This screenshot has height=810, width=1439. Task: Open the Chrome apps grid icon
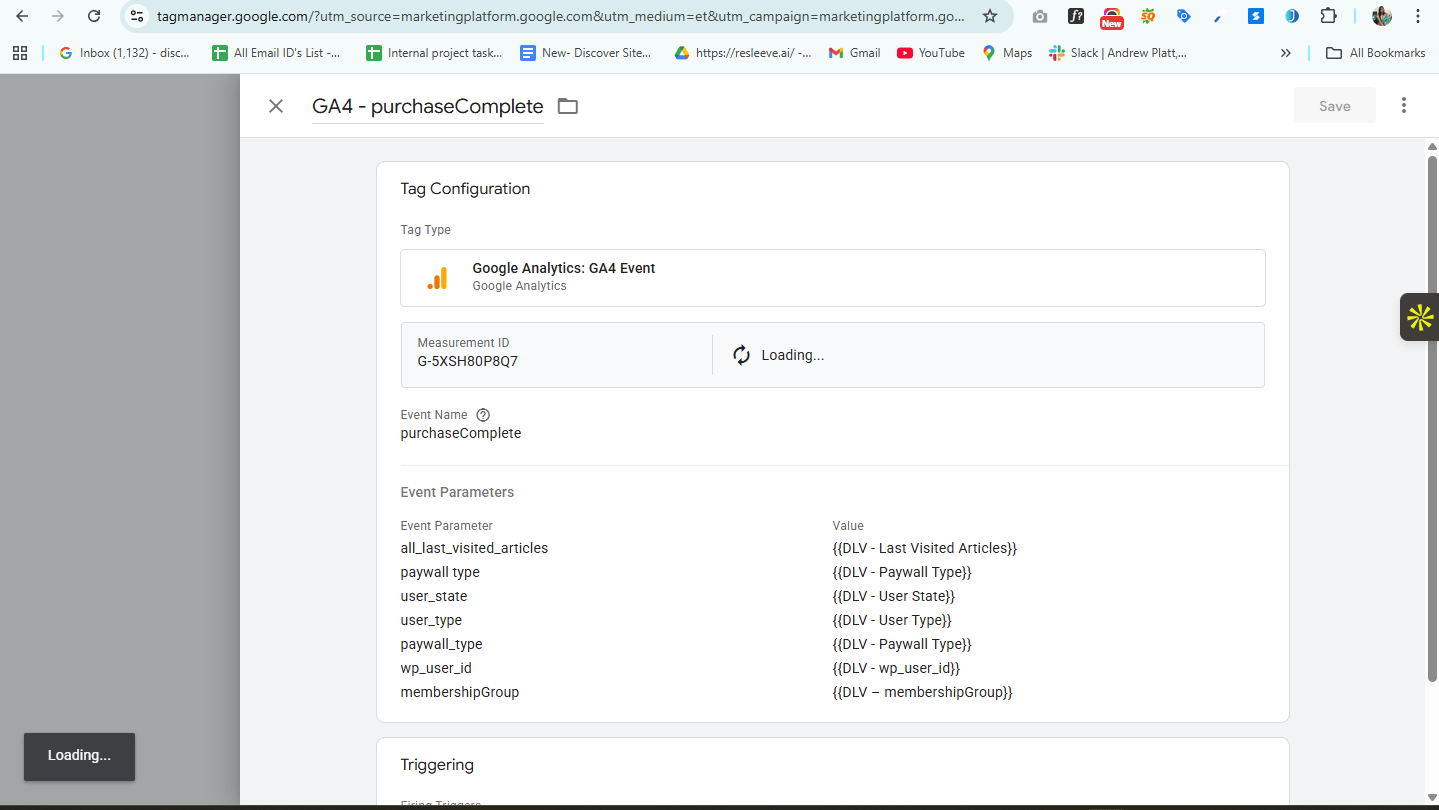click(x=20, y=53)
